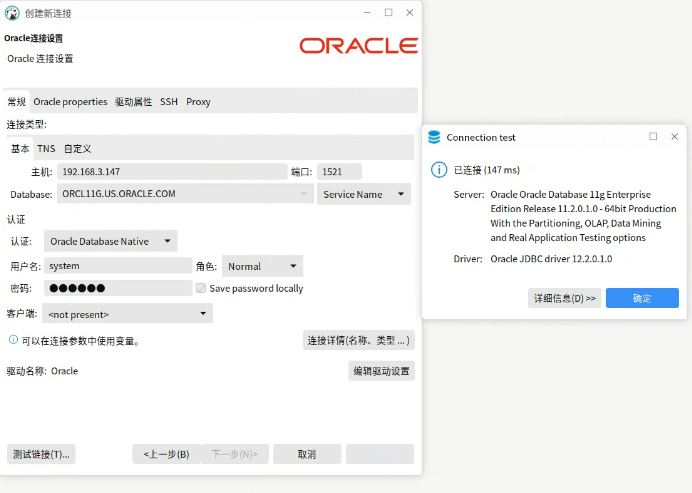
Task: Maximize the Connection test dialog
Action: pyautogui.click(x=653, y=136)
